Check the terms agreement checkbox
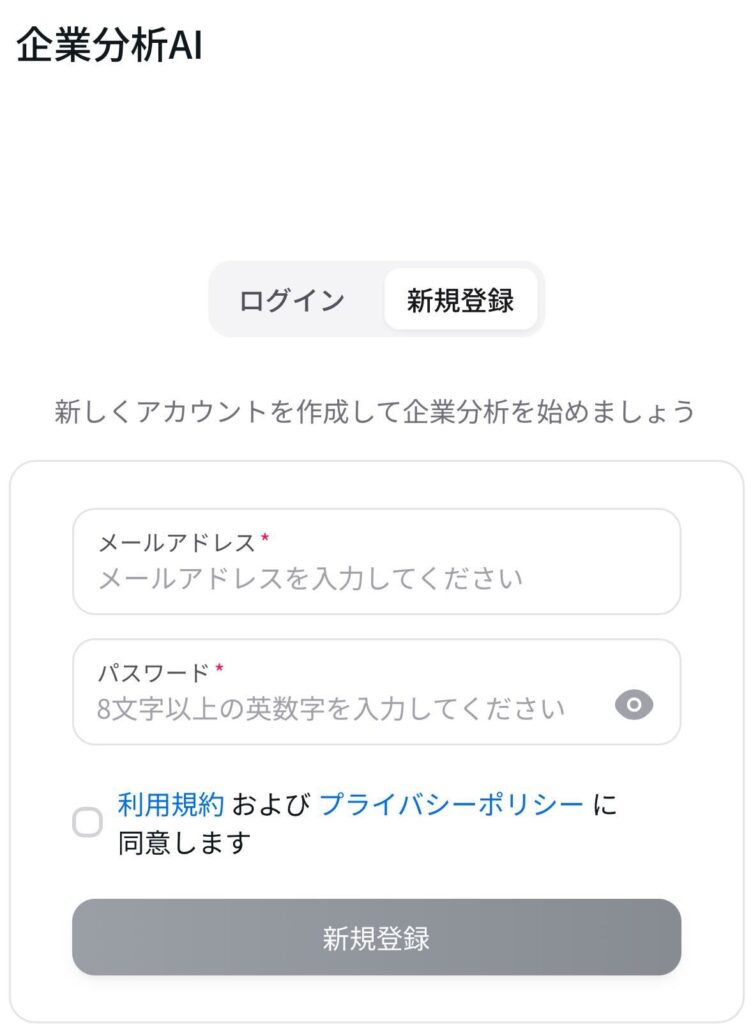753x1024 pixels. click(x=88, y=822)
